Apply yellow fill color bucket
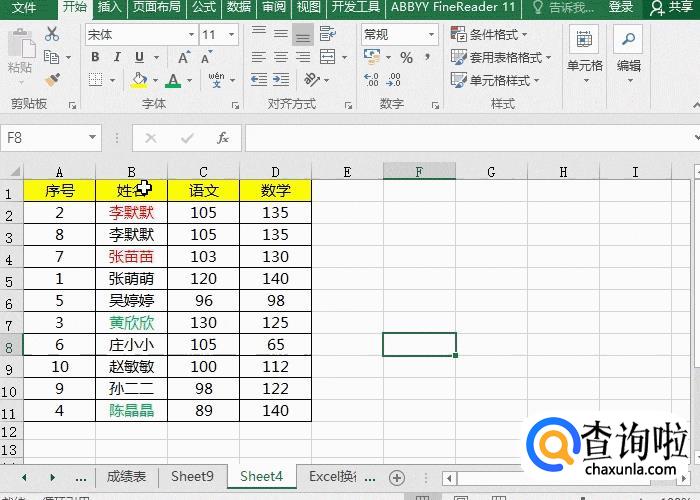700x500 pixels. [139, 80]
